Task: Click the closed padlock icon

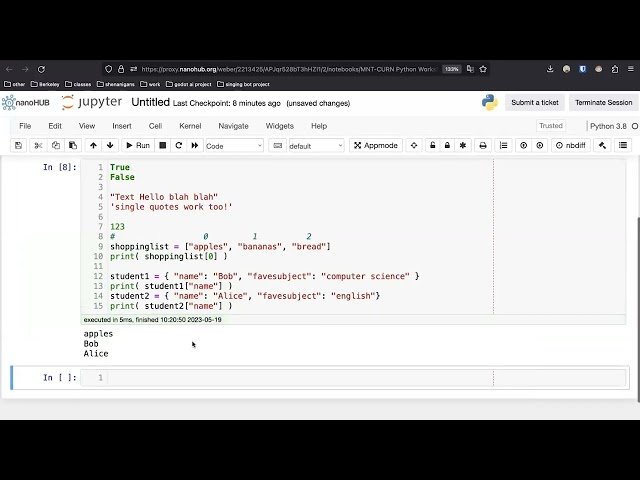Action: coord(447,145)
